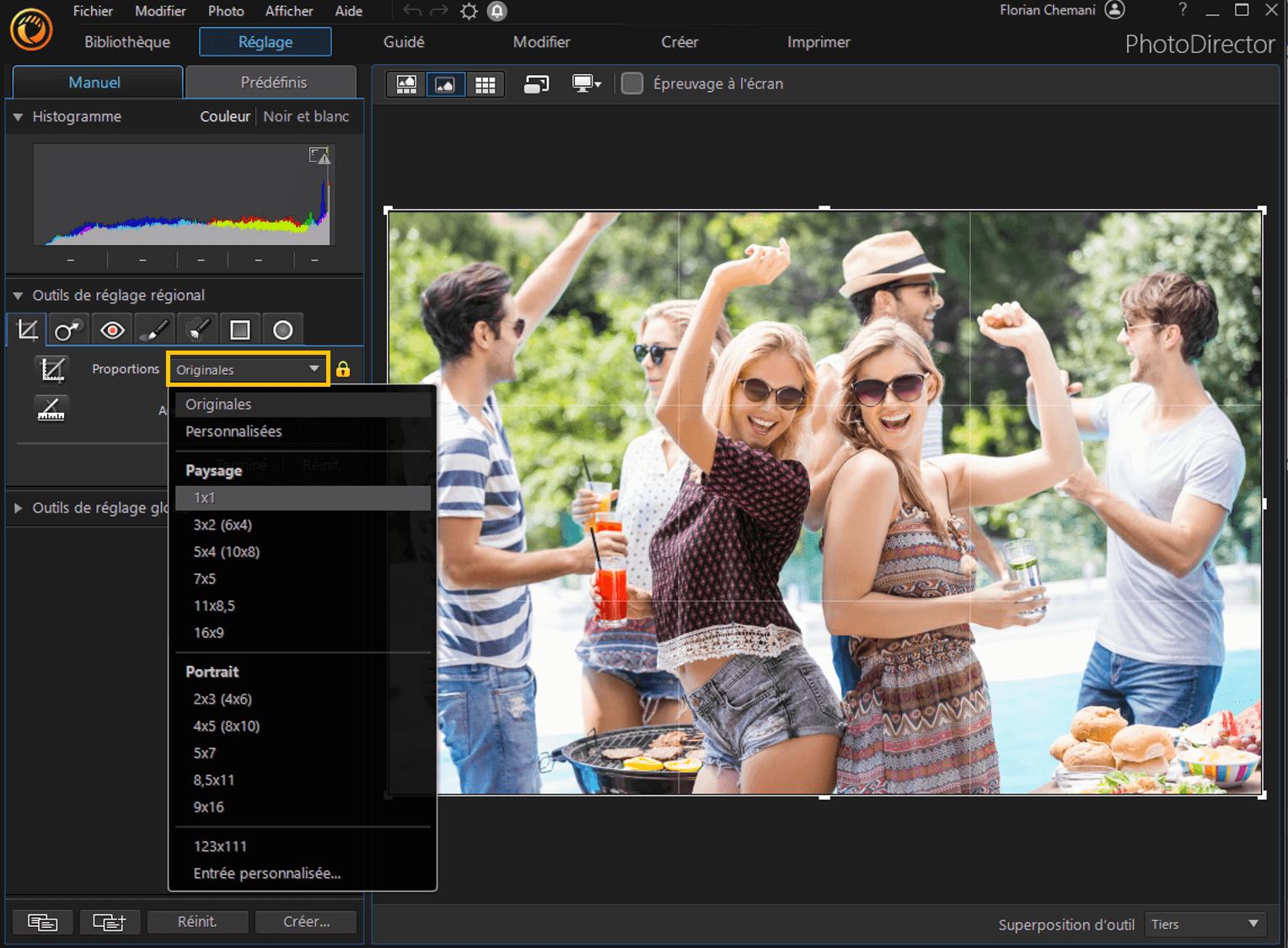The width and height of the screenshot is (1288, 948).
Task: Click the Créer... button
Action: tap(305, 921)
